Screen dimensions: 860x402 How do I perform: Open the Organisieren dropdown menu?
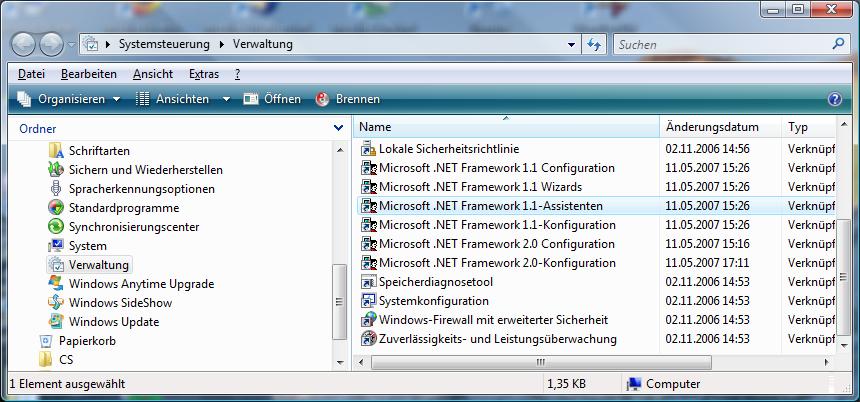coord(68,99)
